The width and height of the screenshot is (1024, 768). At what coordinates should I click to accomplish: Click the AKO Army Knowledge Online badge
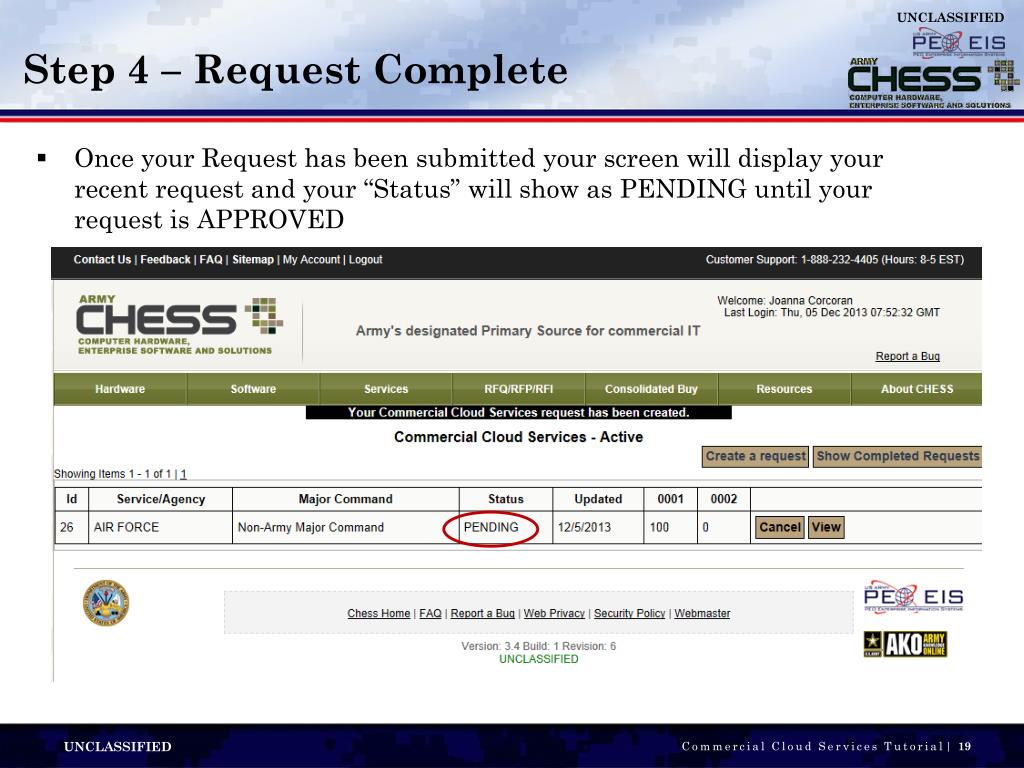tap(905, 644)
